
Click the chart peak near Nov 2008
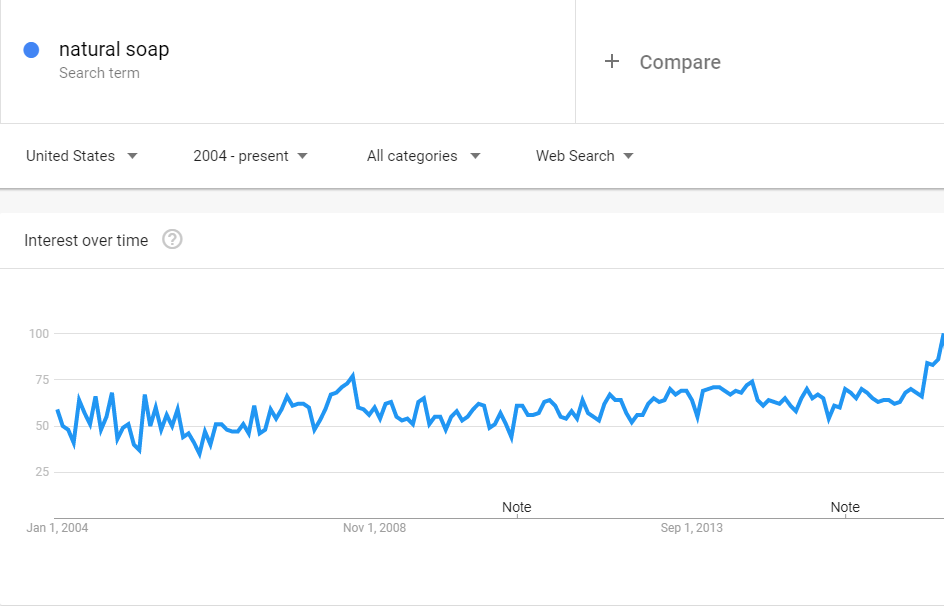(353, 375)
